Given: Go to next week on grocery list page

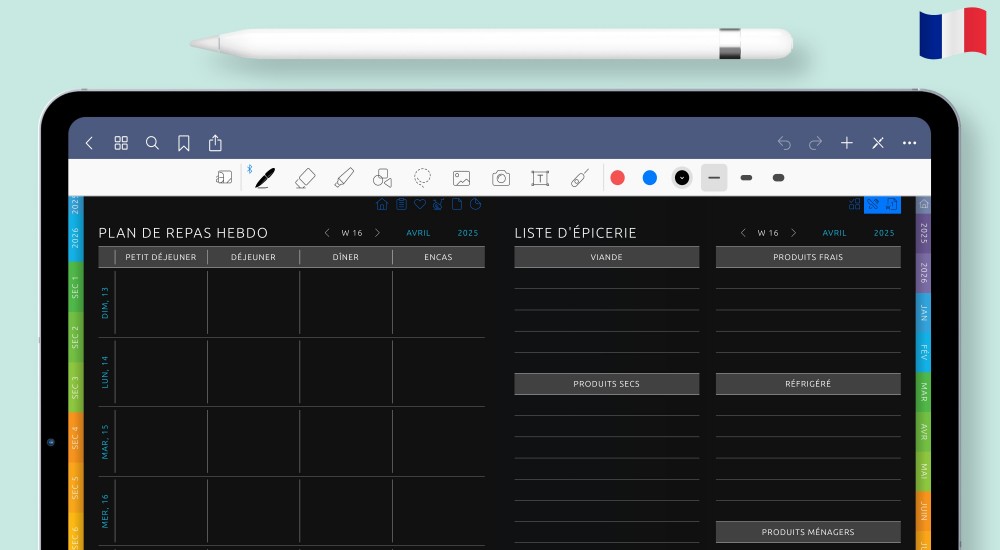Looking at the screenshot, I should click(793, 233).
